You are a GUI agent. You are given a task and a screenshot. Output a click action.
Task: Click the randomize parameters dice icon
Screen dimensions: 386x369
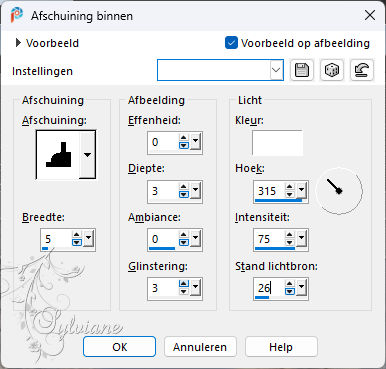coord(332,70)
